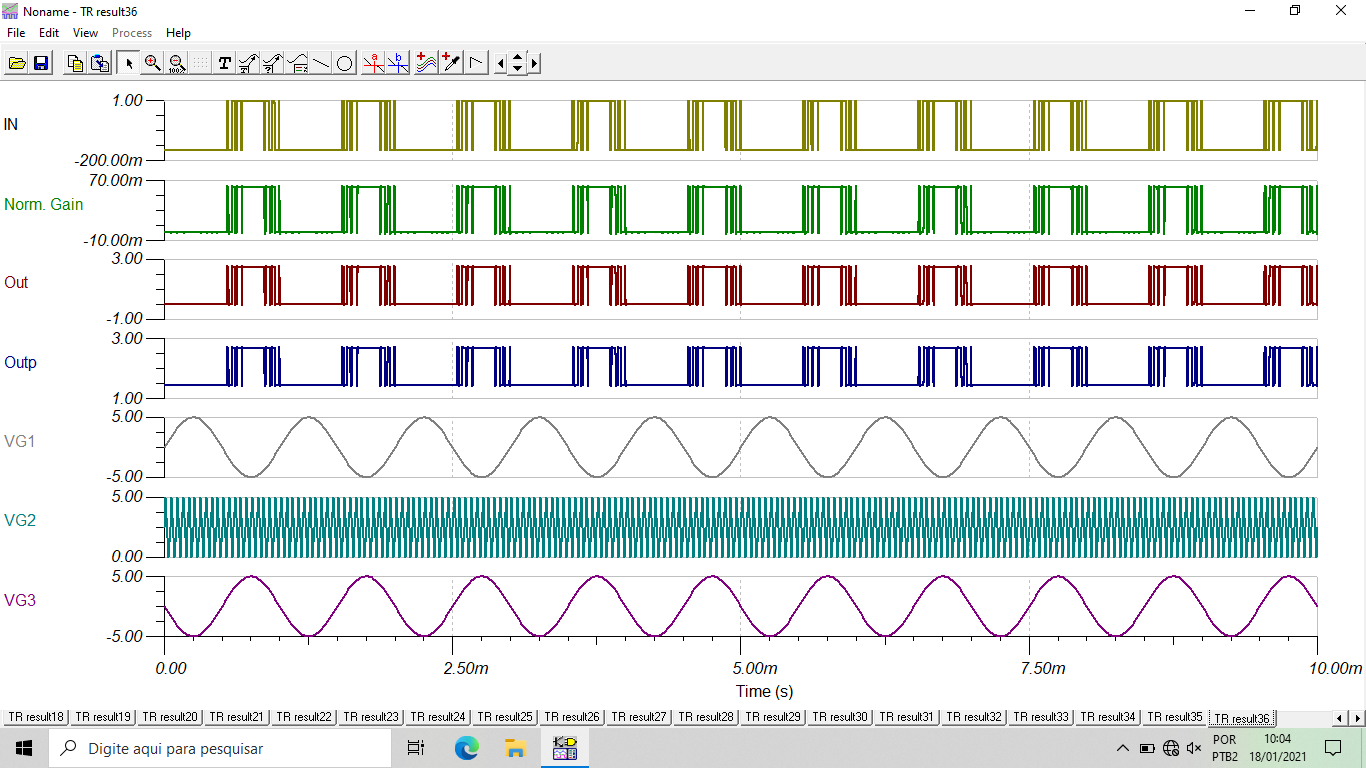The width and height of the screenshot is (1366, 768).
Task: Click the Copy toolbar icon
Action: pyautogui.click(x=75, y=63)
